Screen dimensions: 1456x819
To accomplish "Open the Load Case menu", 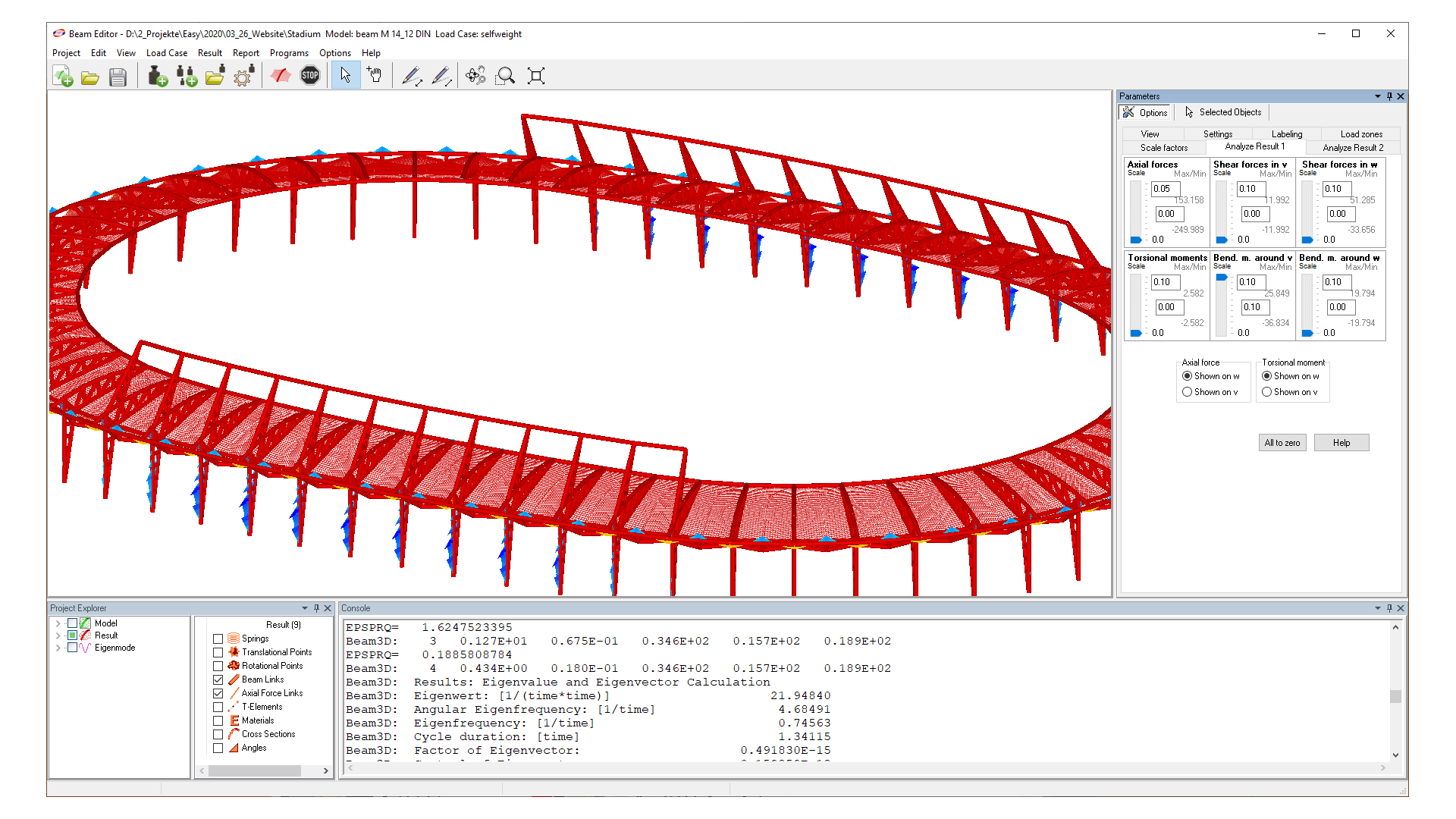I will 166,53.
